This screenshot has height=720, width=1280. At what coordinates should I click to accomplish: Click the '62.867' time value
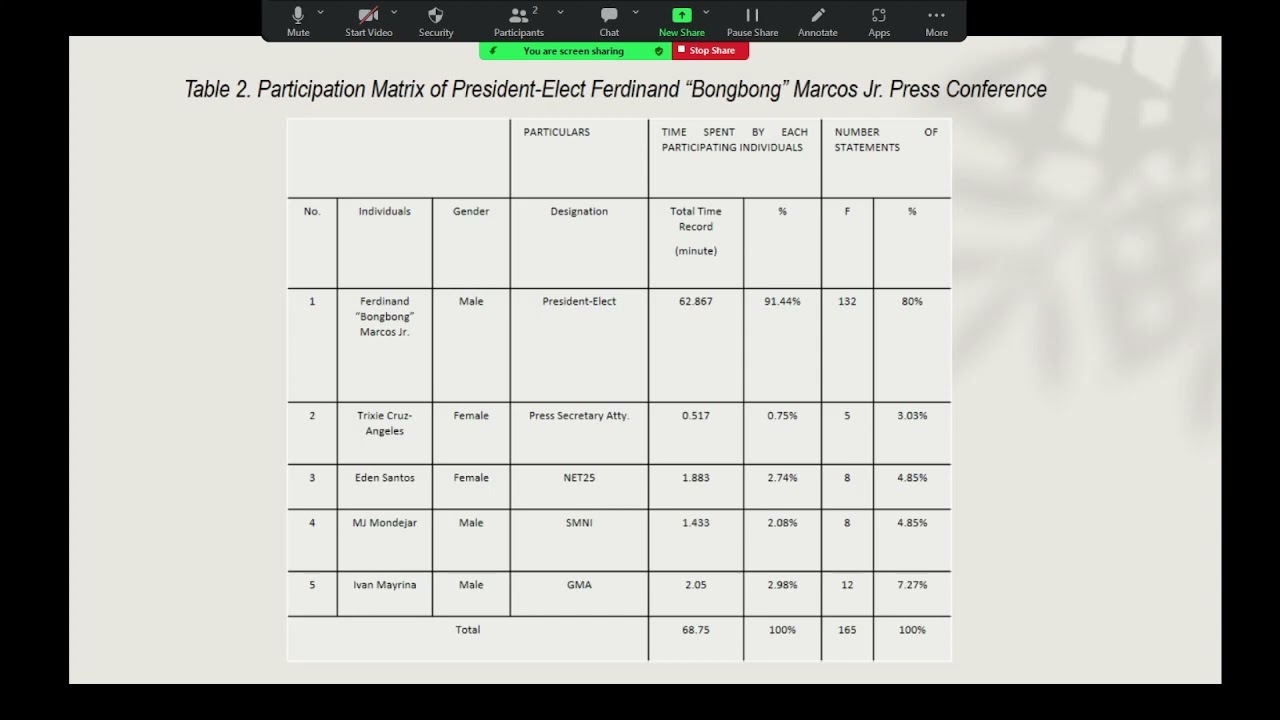point(696,301)
